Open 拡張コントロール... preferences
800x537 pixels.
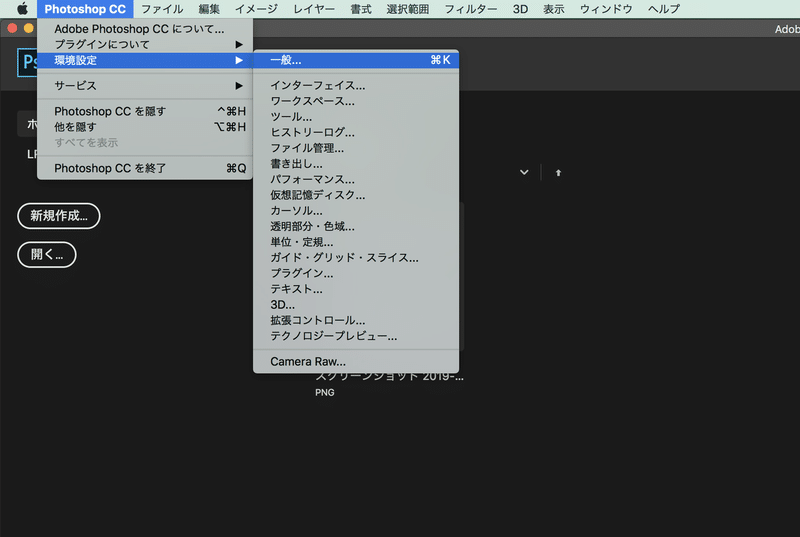click(x=356, y=320)
